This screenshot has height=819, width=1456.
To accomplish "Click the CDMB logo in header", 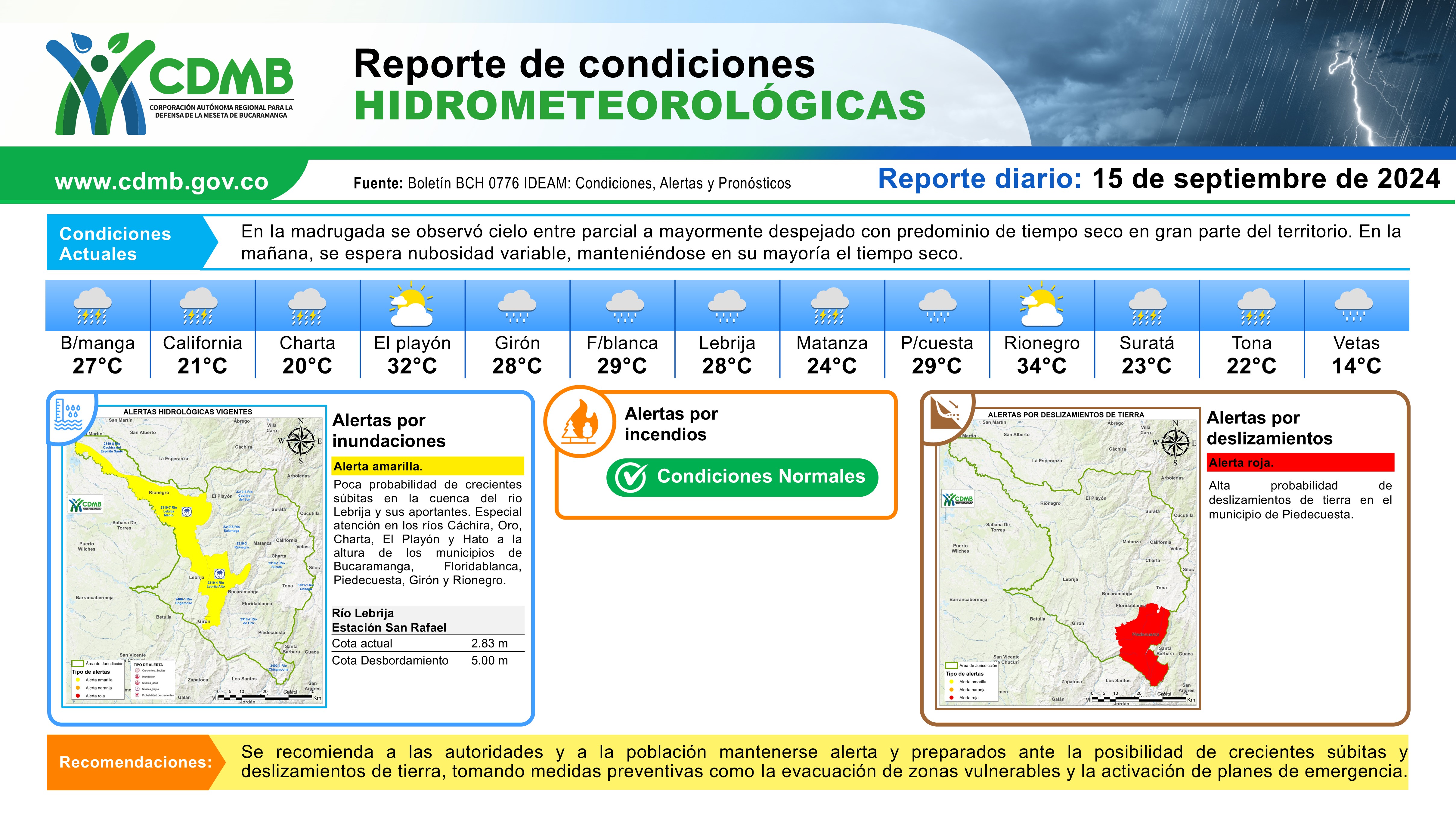I will [169, 84].
